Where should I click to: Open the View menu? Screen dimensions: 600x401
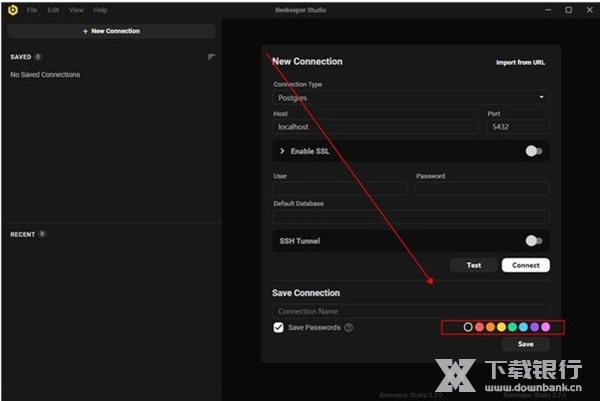(76, 9)
